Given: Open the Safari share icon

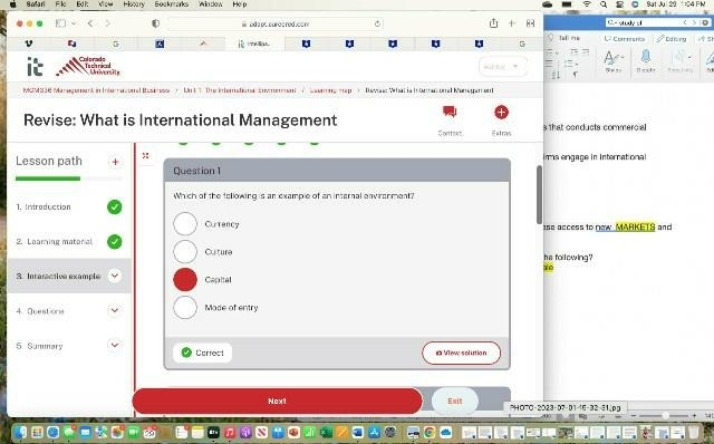Looking at the screenshot, I should (494, 23).
